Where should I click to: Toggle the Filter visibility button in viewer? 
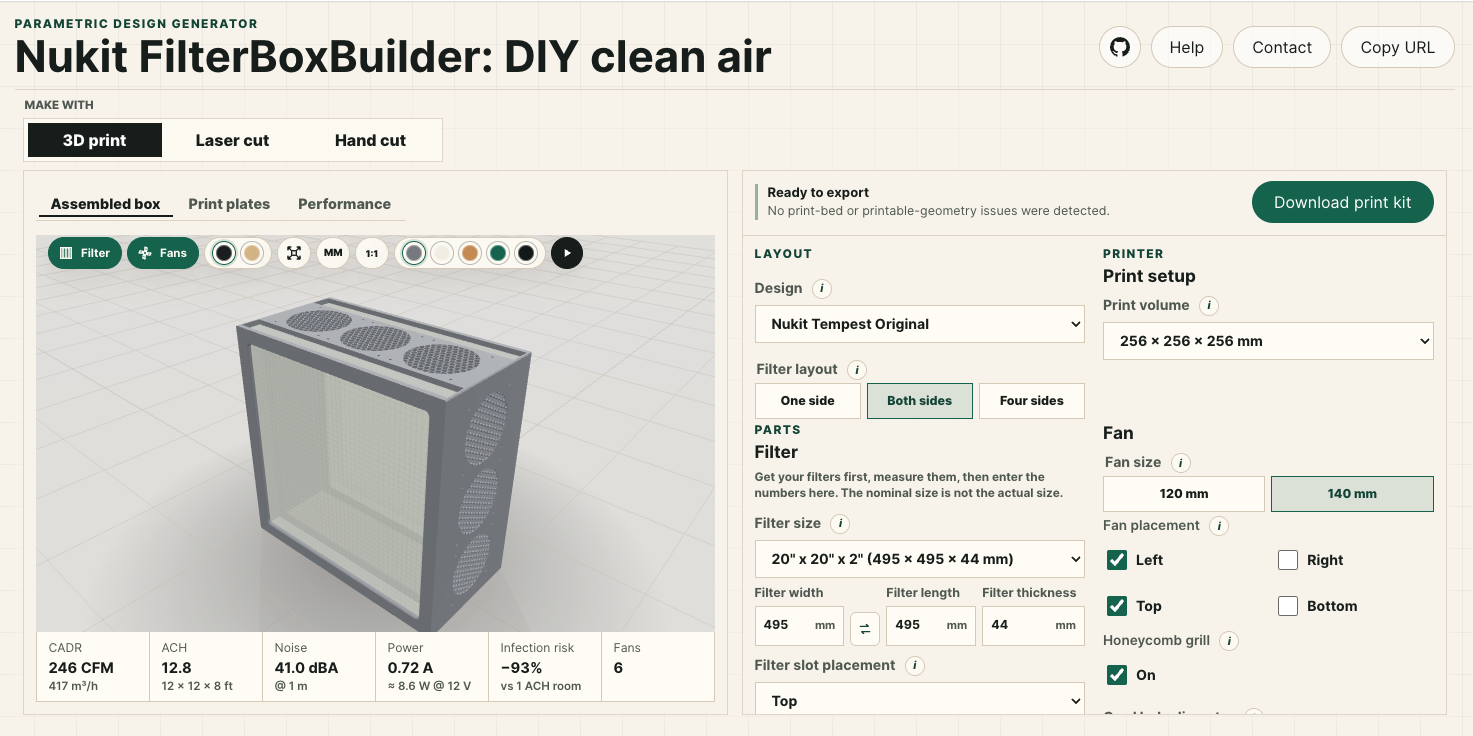click(85, 253)
